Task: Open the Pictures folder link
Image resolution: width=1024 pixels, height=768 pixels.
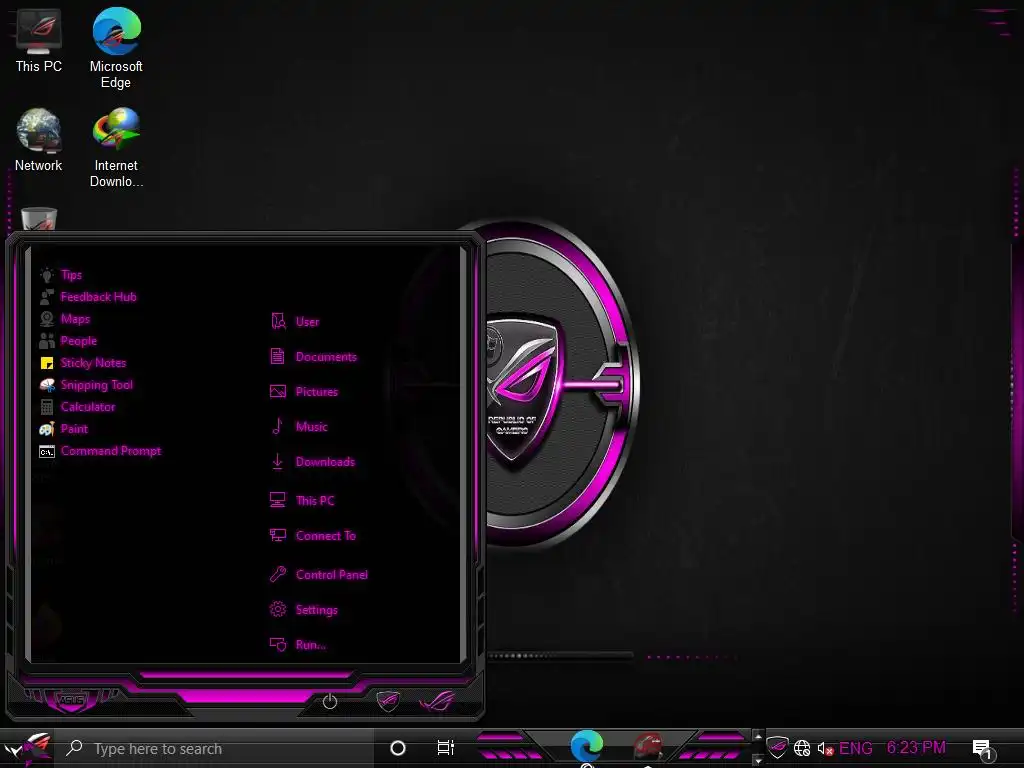Action: tap(304, 392)
